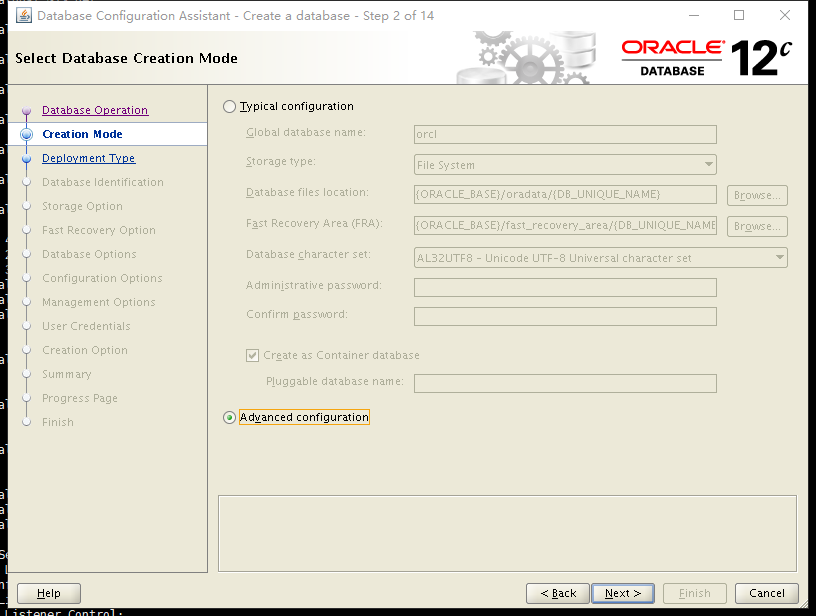Click the message area at bottom
This screenshot has height=616, width=816.
click(x=507, y=534)
